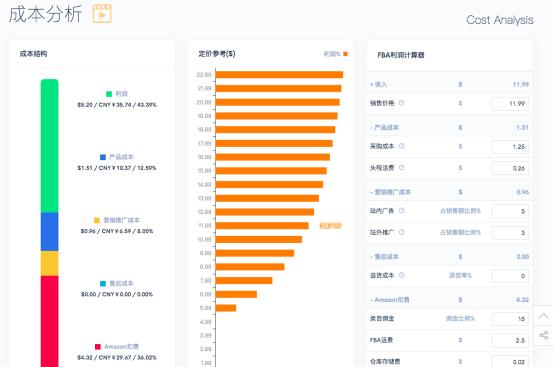Click the 退货率% label

click(x=460, y=275)
